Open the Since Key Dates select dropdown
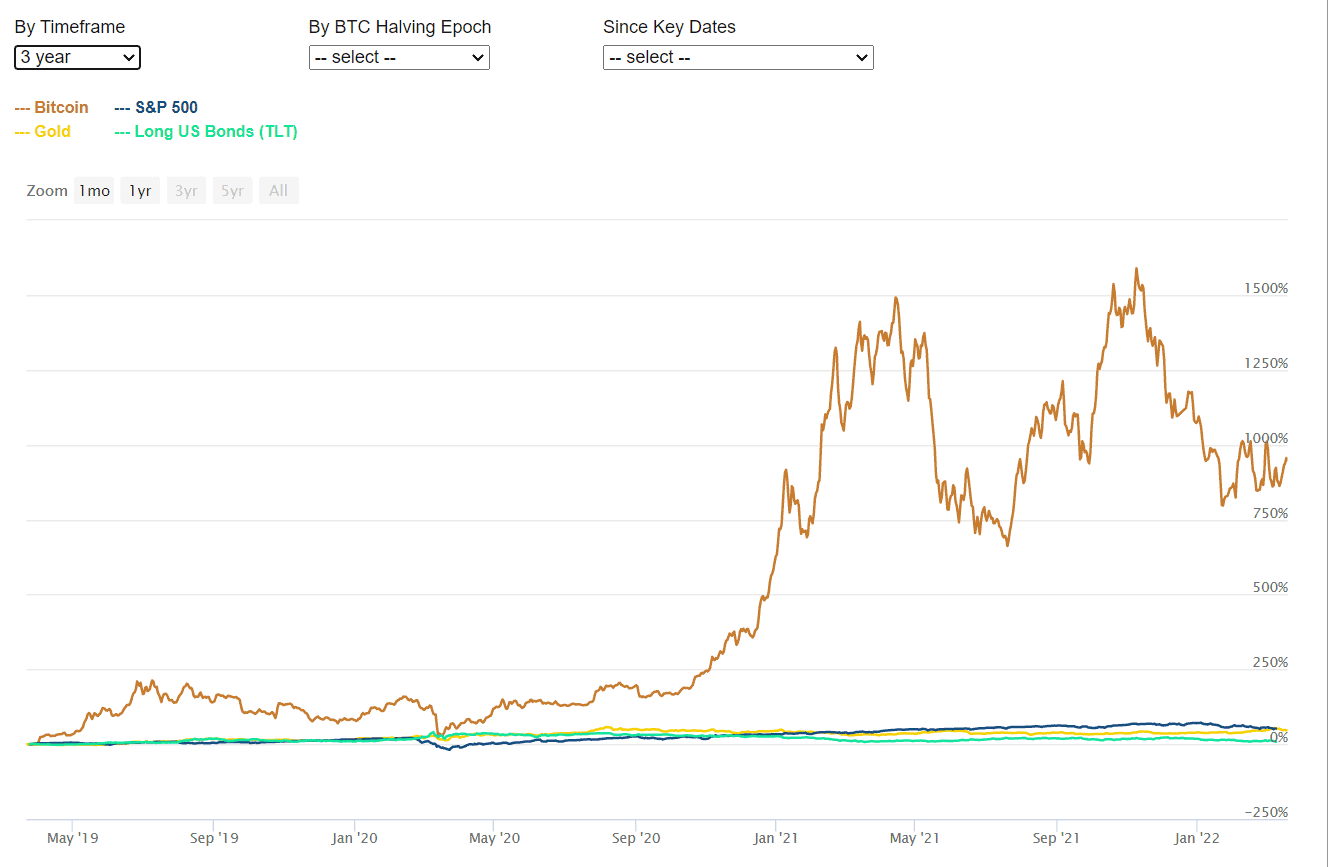Image resolution: width=1330 pixels, height=867 pixels. point(738,57)
